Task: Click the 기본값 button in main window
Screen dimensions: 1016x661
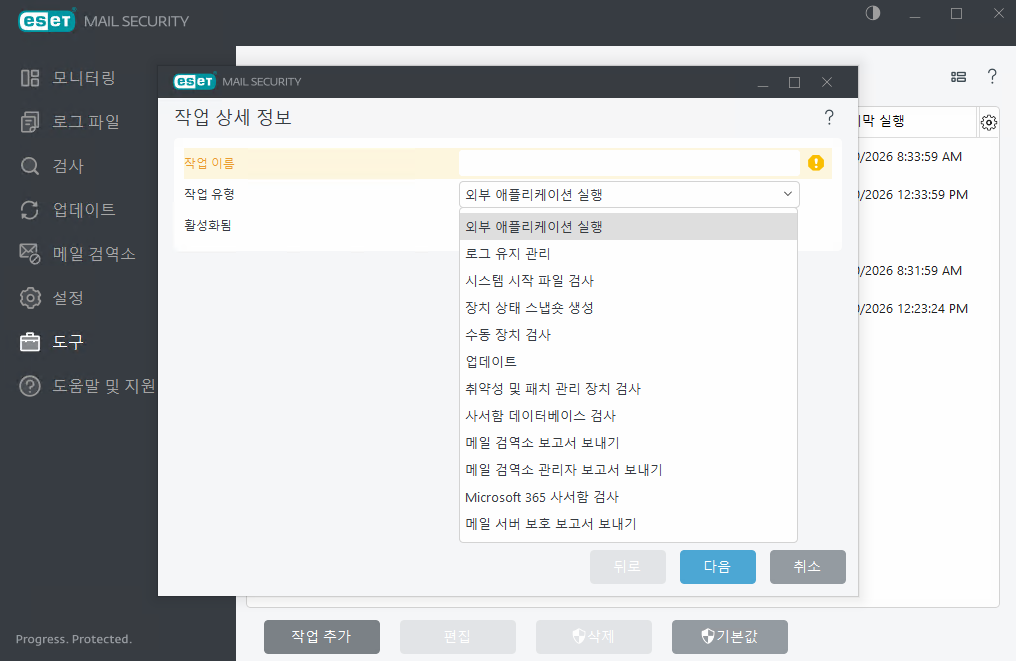Action: click(730, 637)
